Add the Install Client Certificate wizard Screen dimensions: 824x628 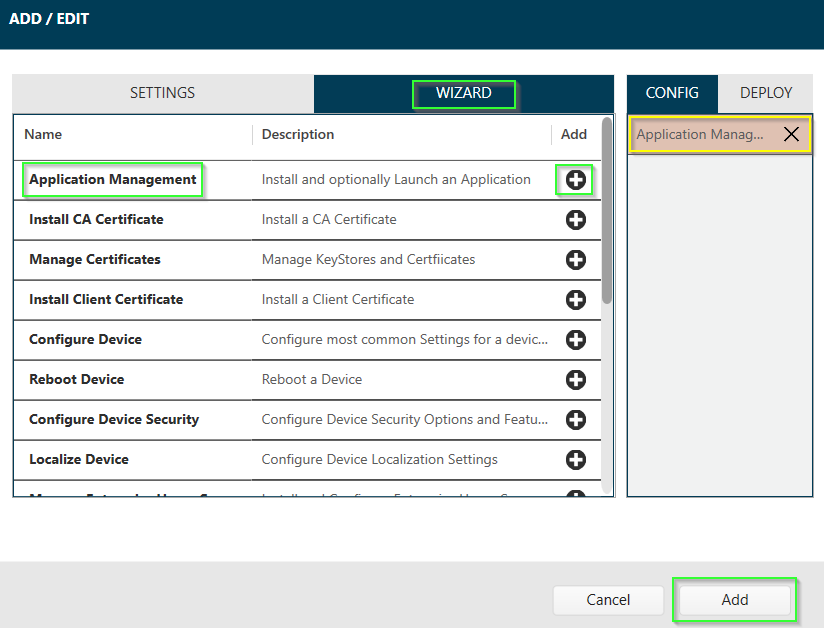(x=576, y=300)
